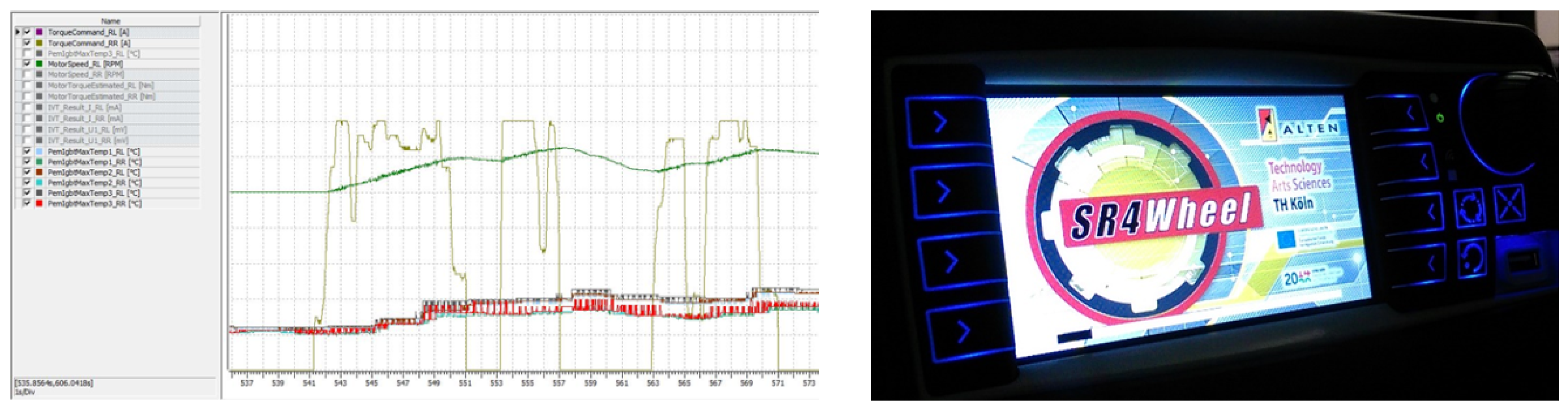Click the green swatch for MotorSpeed_RL
Viewport: 1568px width, 411px height.
(40, 63)
